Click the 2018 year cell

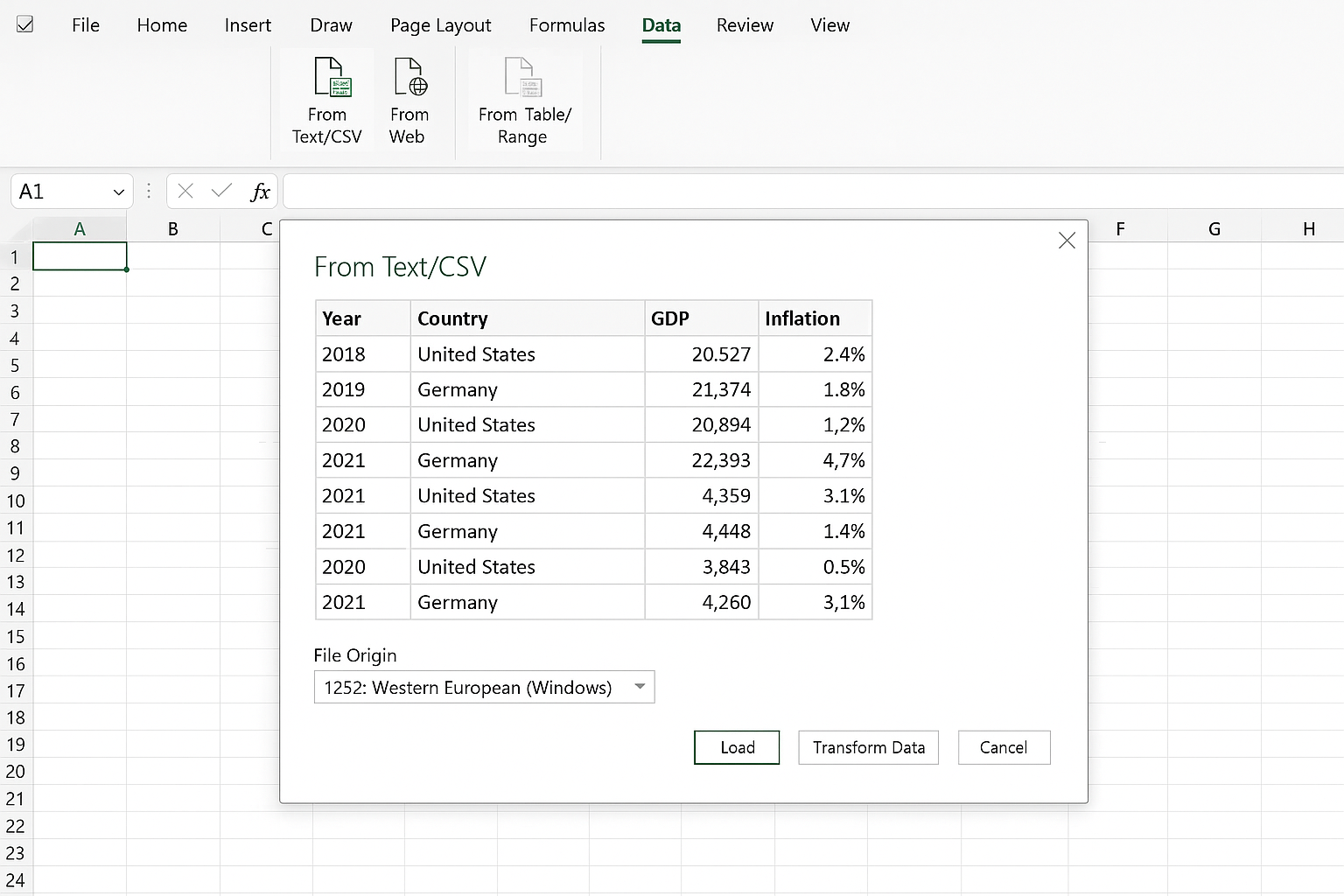363,354
